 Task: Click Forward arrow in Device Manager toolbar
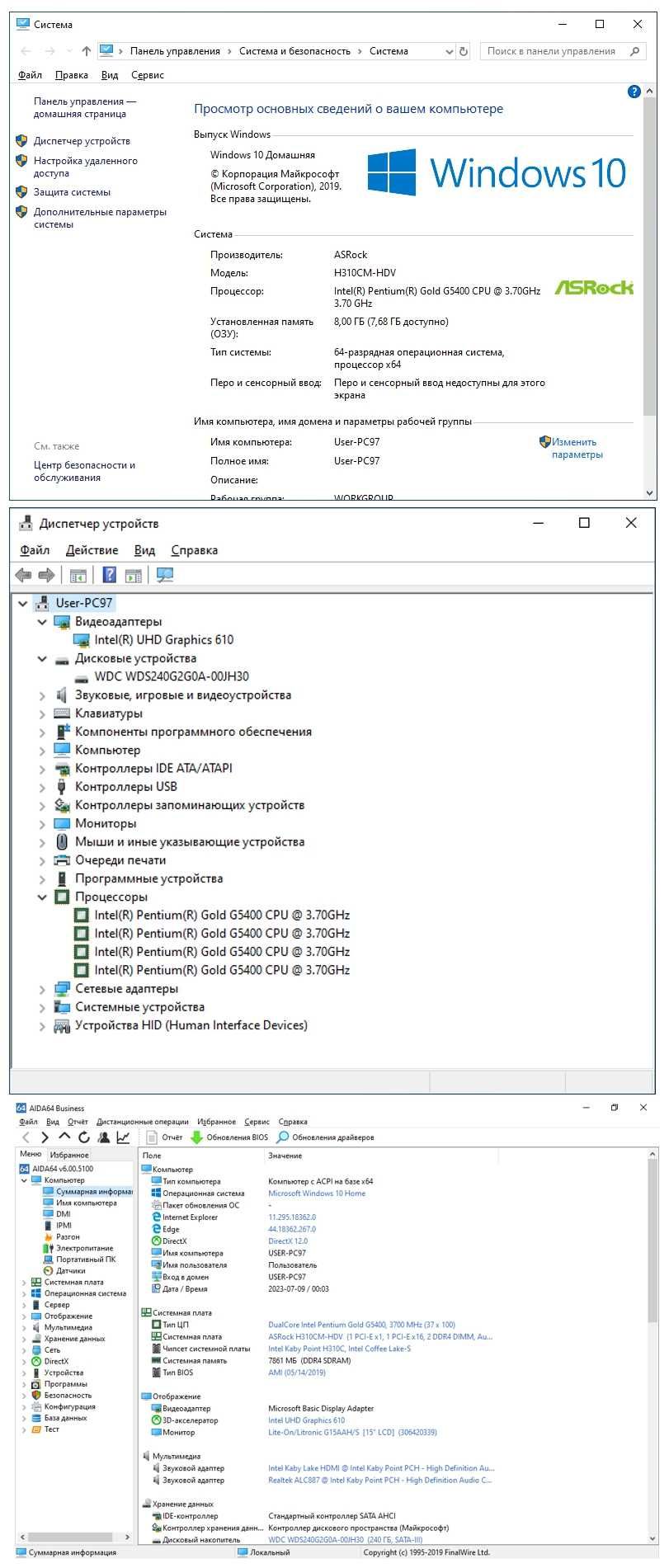[x=47, y=575]
